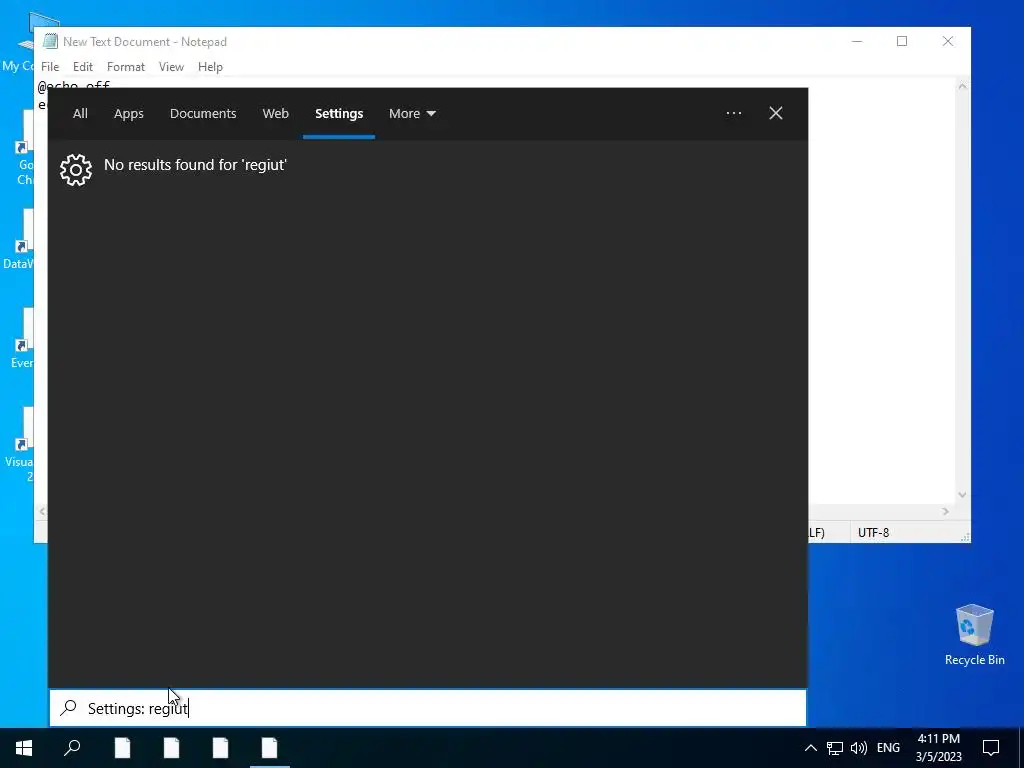Minimize the Notepad window
The image size is (1024, 768).
point(857,41)
